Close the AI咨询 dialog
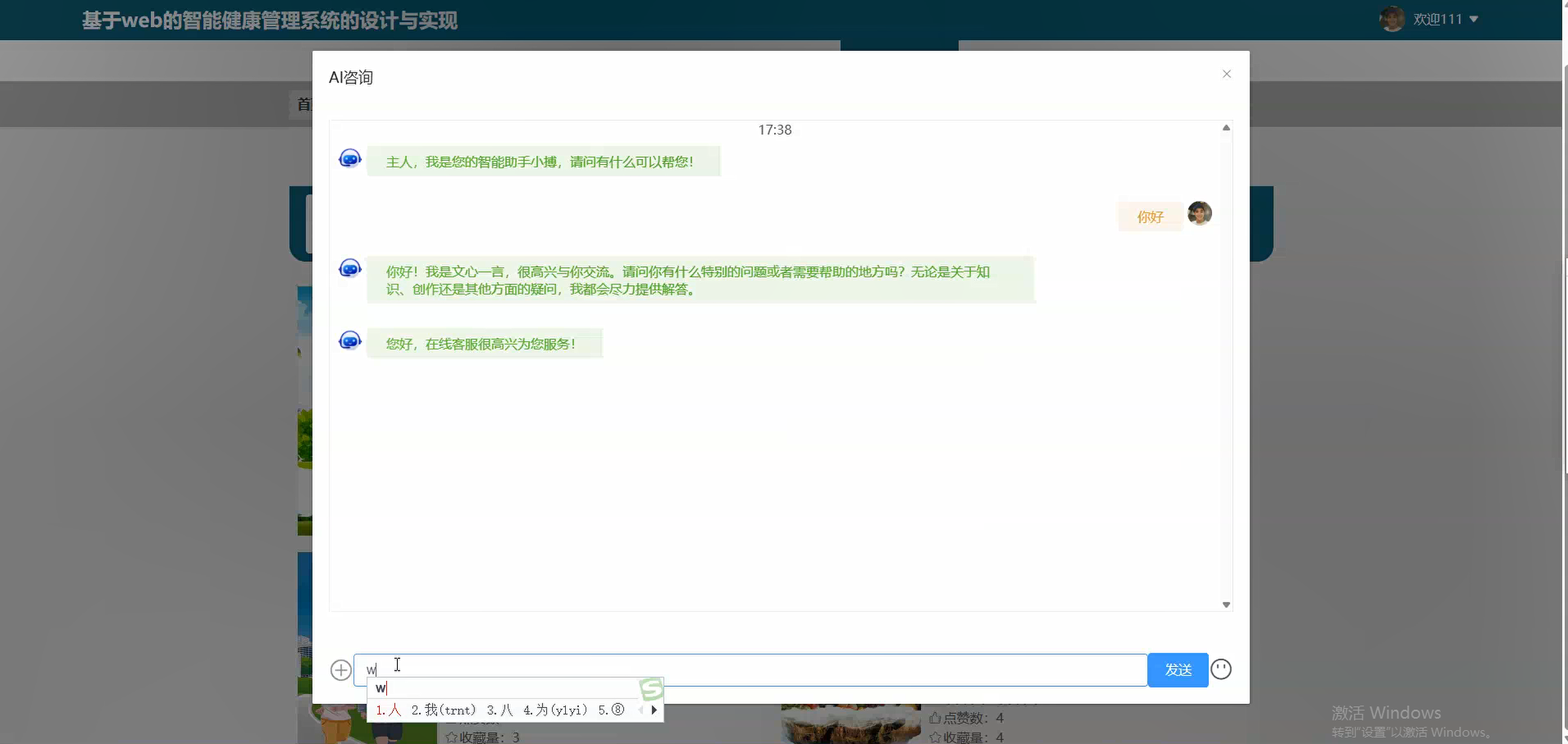 [x=1227, y=74]
